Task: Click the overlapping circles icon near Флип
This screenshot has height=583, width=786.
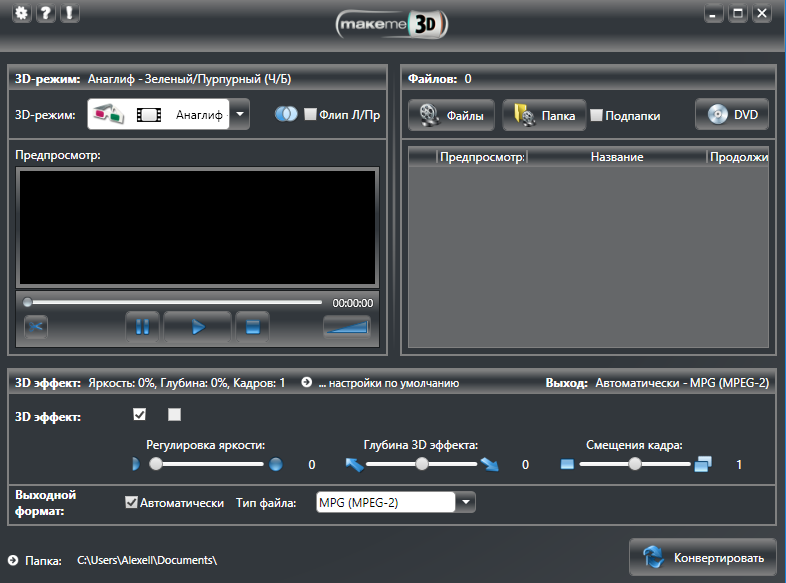Action: (286, 115)
